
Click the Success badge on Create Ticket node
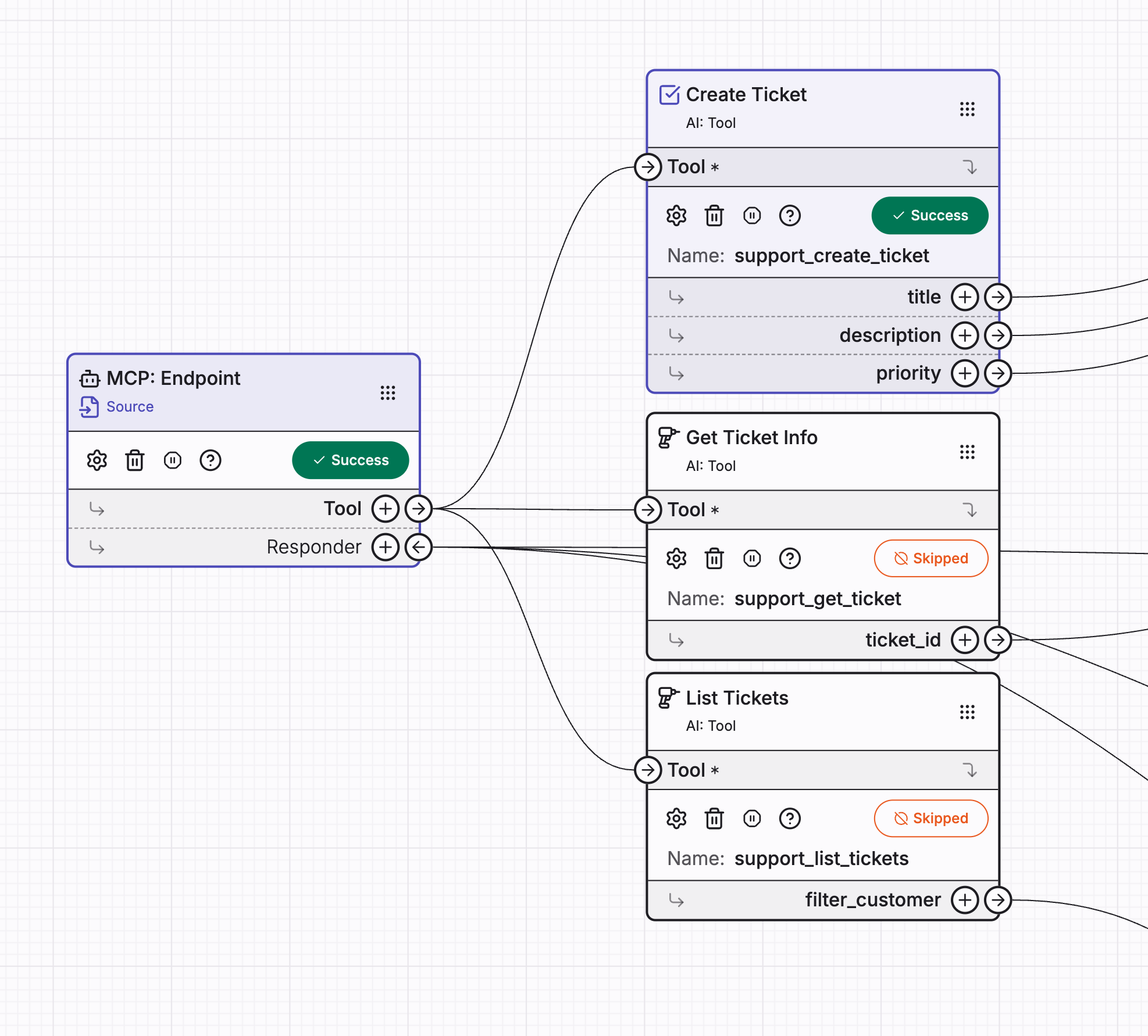tap(929, 216)
